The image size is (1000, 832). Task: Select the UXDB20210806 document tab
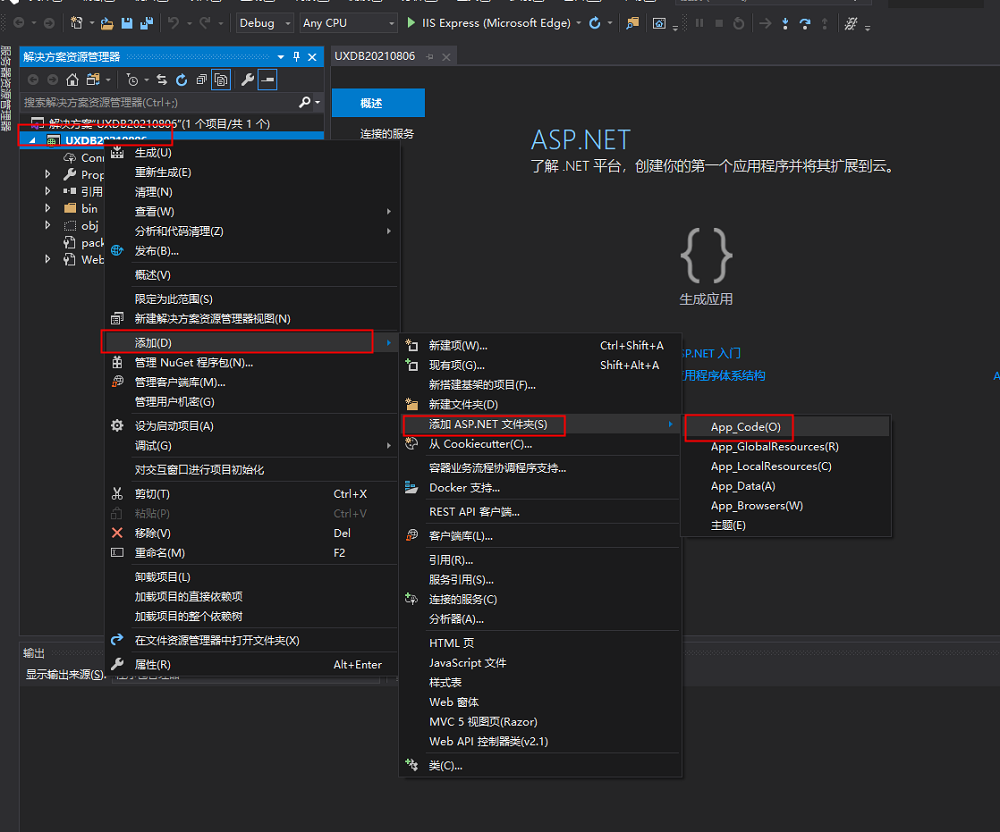click(375, 57)
